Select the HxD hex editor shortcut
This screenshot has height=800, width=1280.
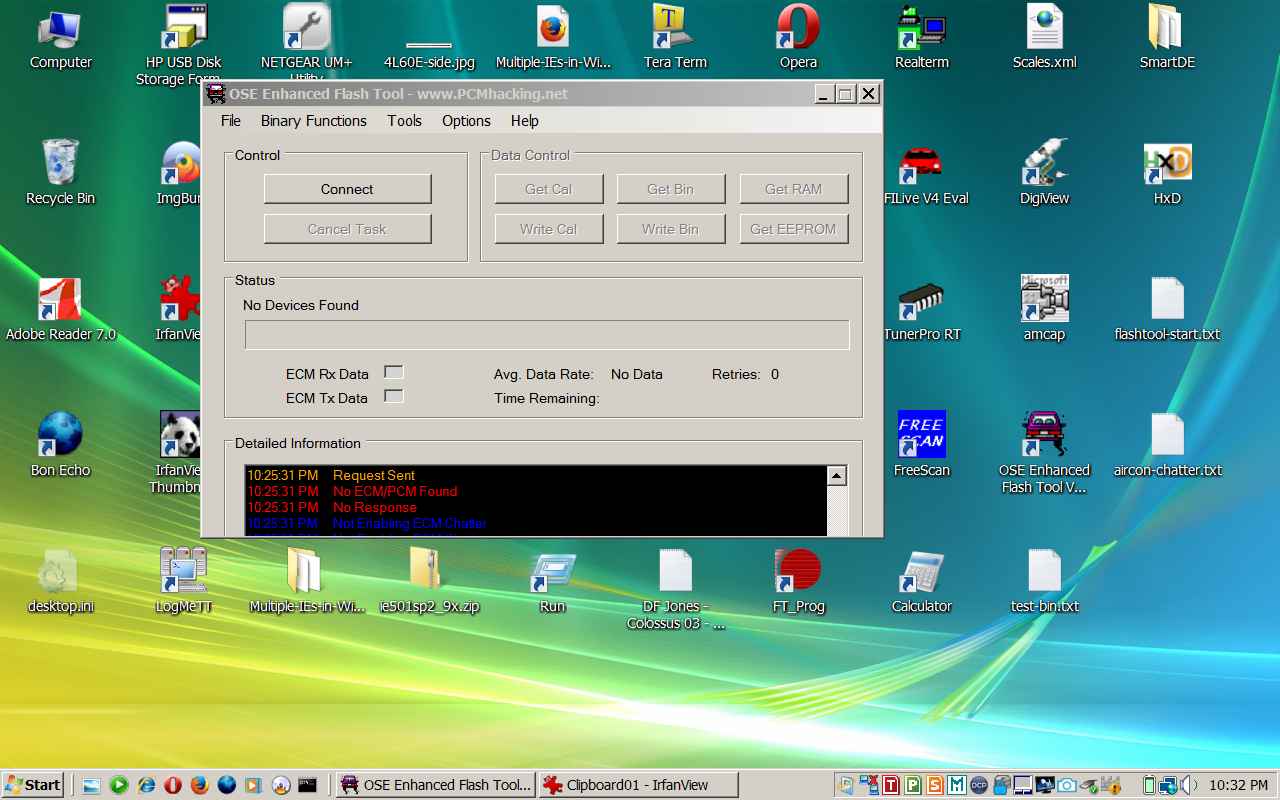(1167, 175)
